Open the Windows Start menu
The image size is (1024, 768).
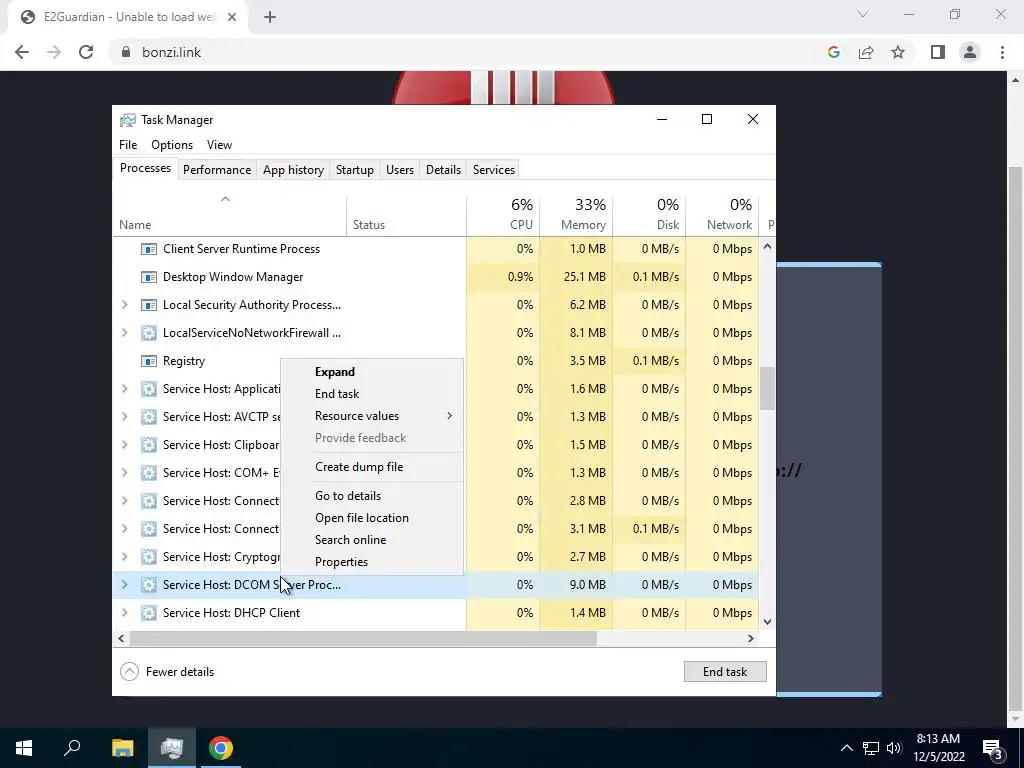point(24,748)
